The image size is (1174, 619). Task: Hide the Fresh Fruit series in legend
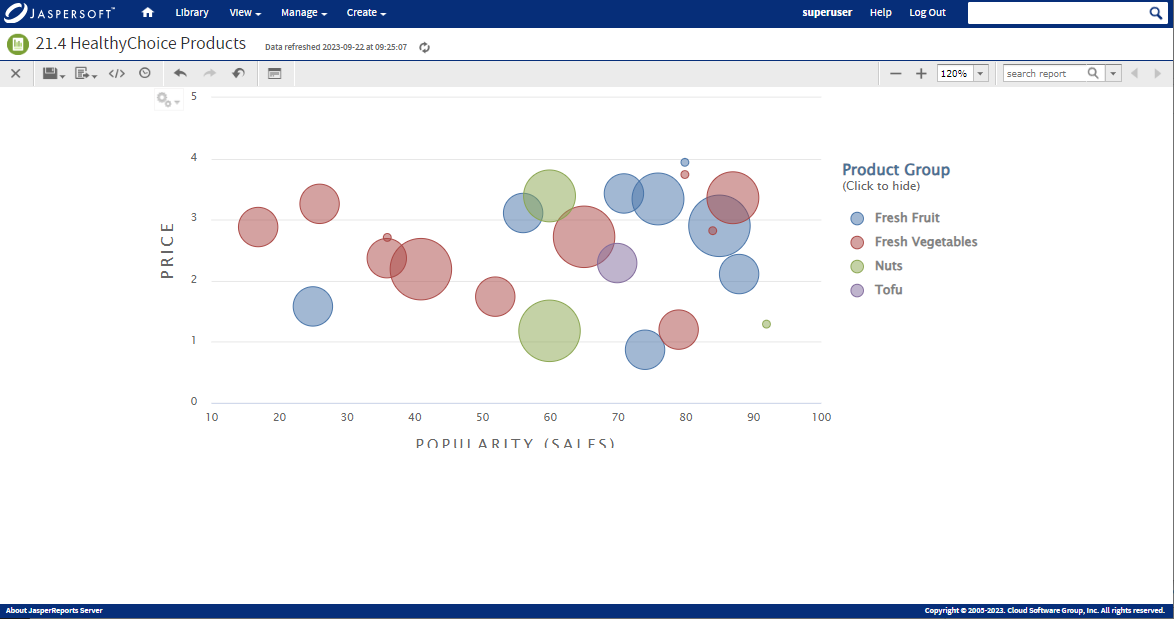(895, 218)
